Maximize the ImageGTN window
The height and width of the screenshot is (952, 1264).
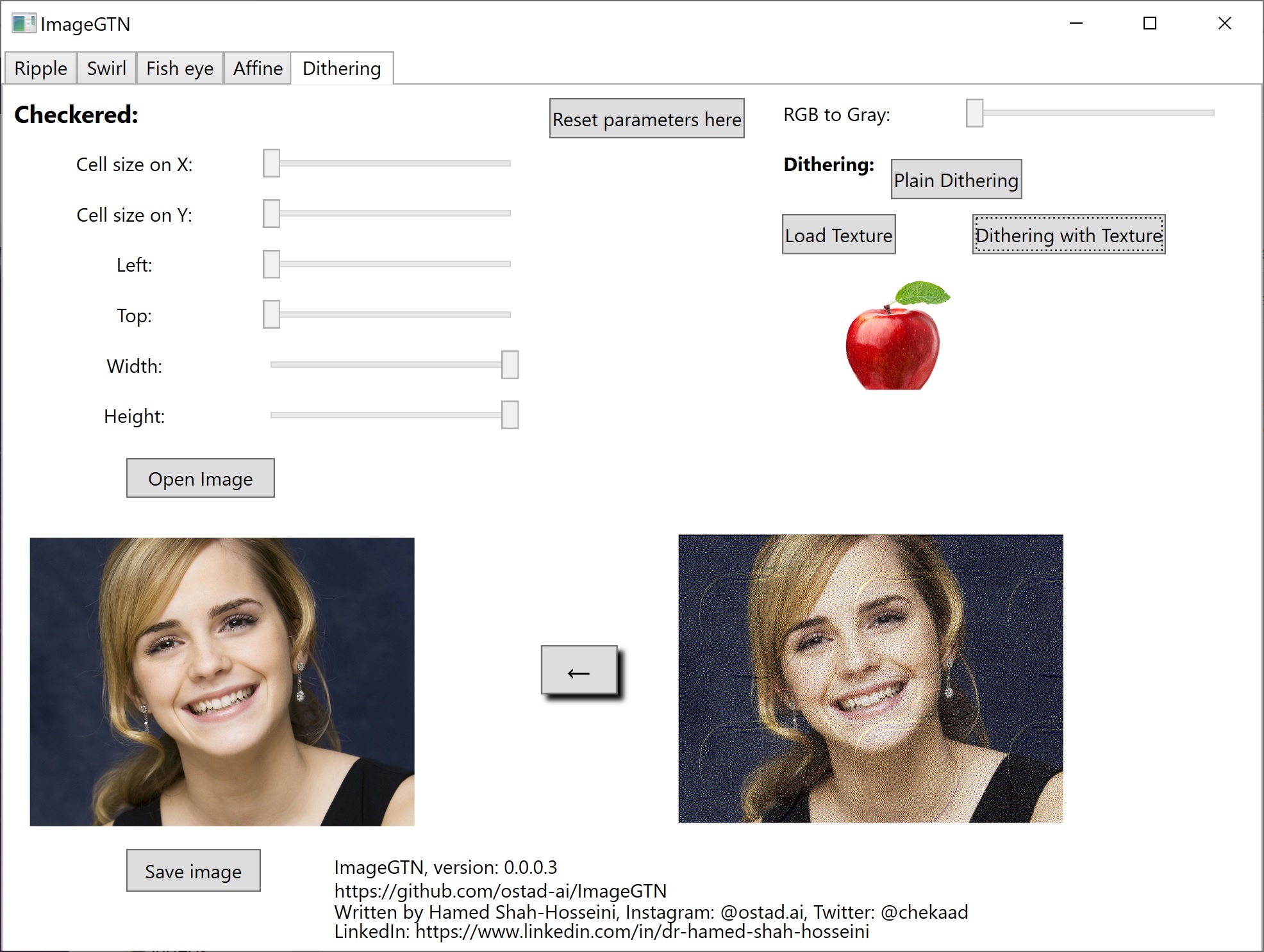click(1150, 24)
